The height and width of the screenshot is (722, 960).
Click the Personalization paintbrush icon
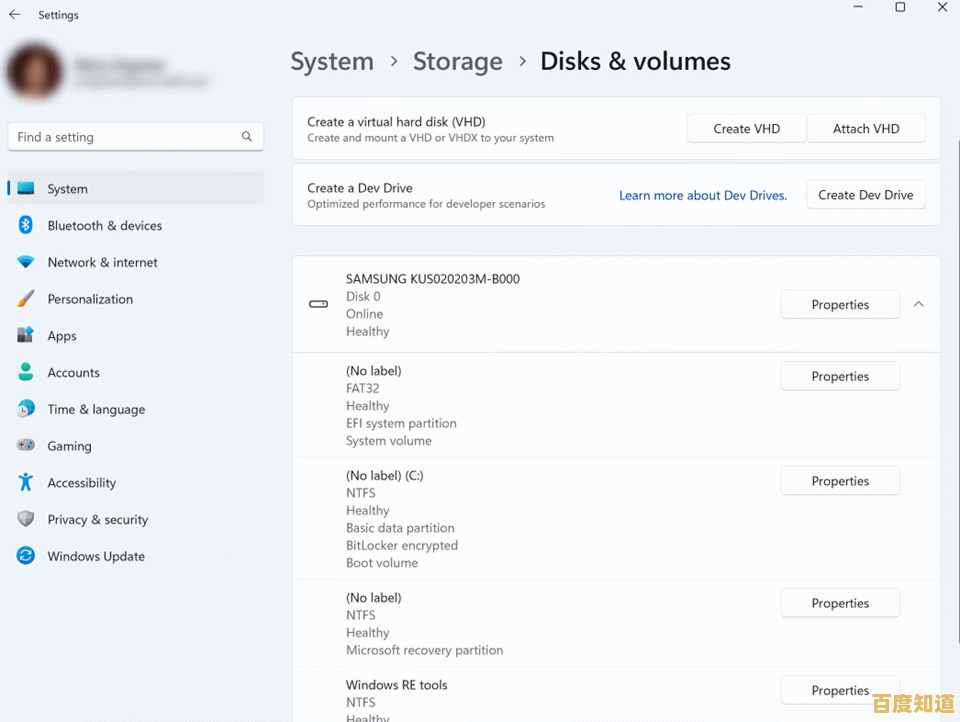pyautogui.click(x=26, y=299)
